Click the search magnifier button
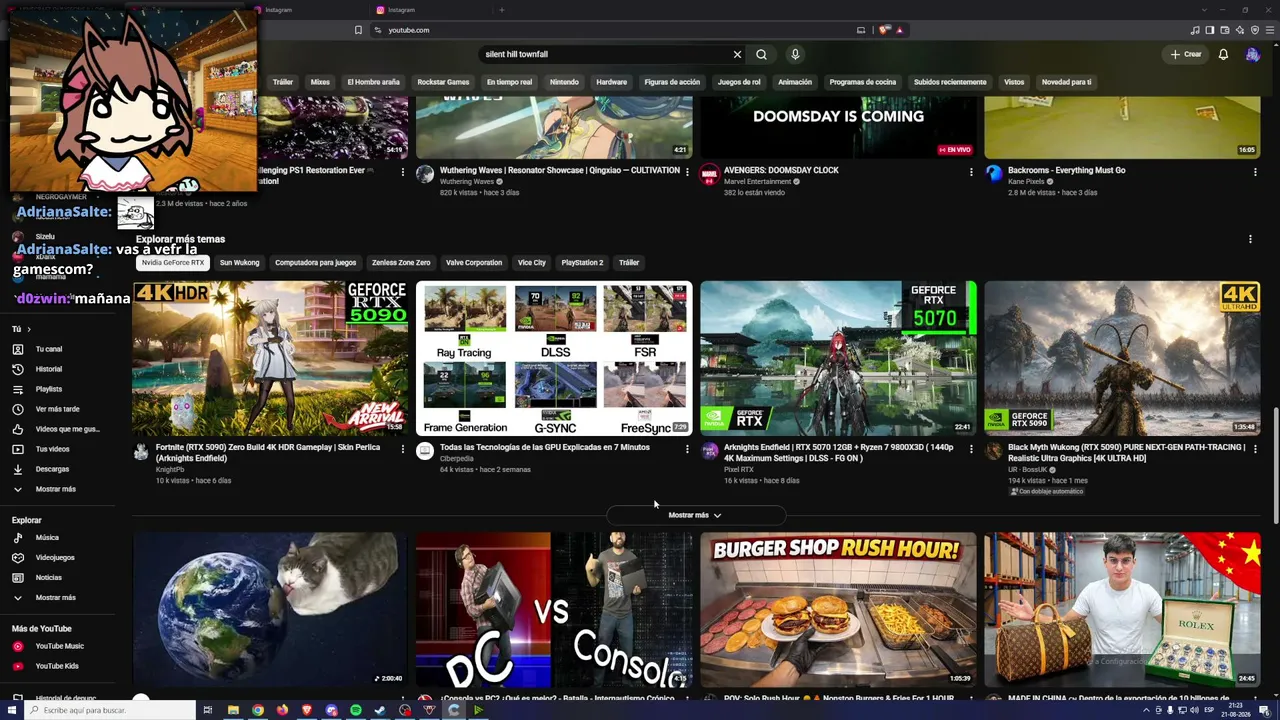Viewport: 1280px width, 720px height. [x=762, y=54]
